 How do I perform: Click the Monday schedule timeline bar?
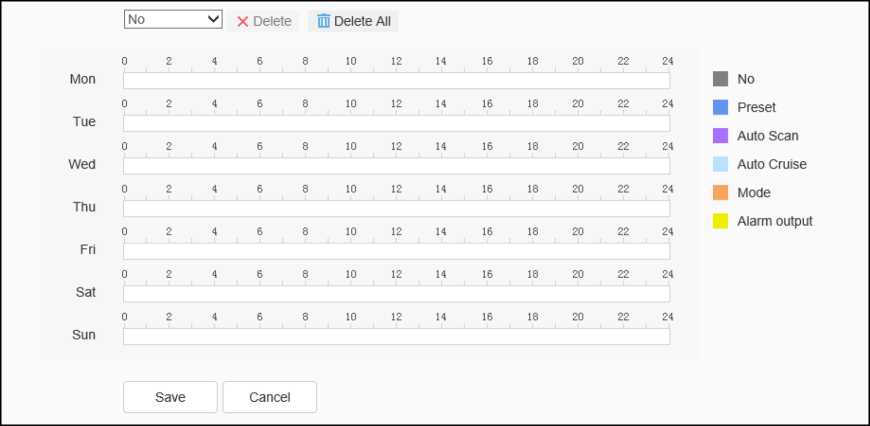(396, 80)
